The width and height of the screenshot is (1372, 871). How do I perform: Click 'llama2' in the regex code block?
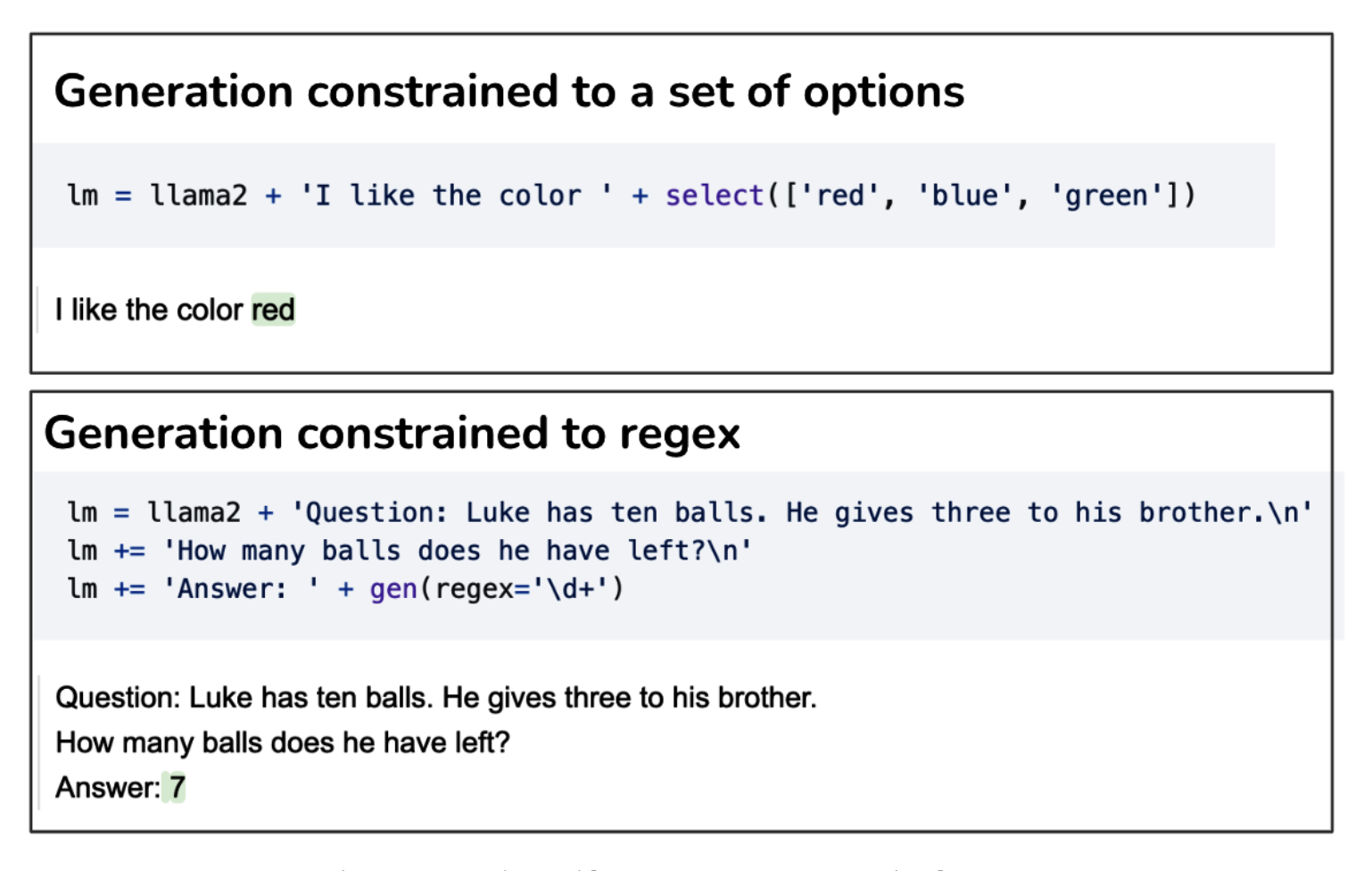pos(194,512)
